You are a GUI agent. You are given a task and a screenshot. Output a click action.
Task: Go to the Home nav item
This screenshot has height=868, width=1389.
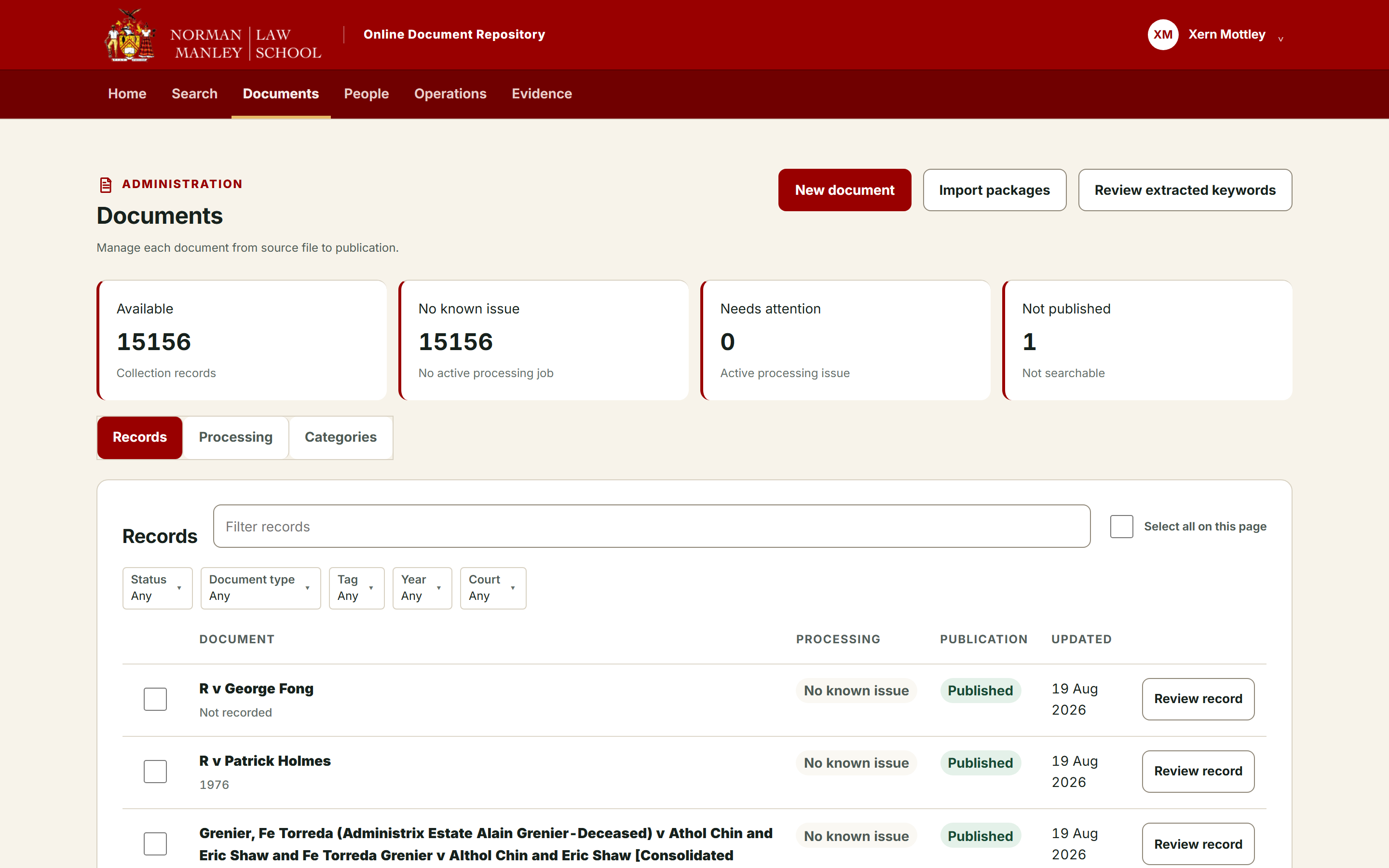click(127, 94)
